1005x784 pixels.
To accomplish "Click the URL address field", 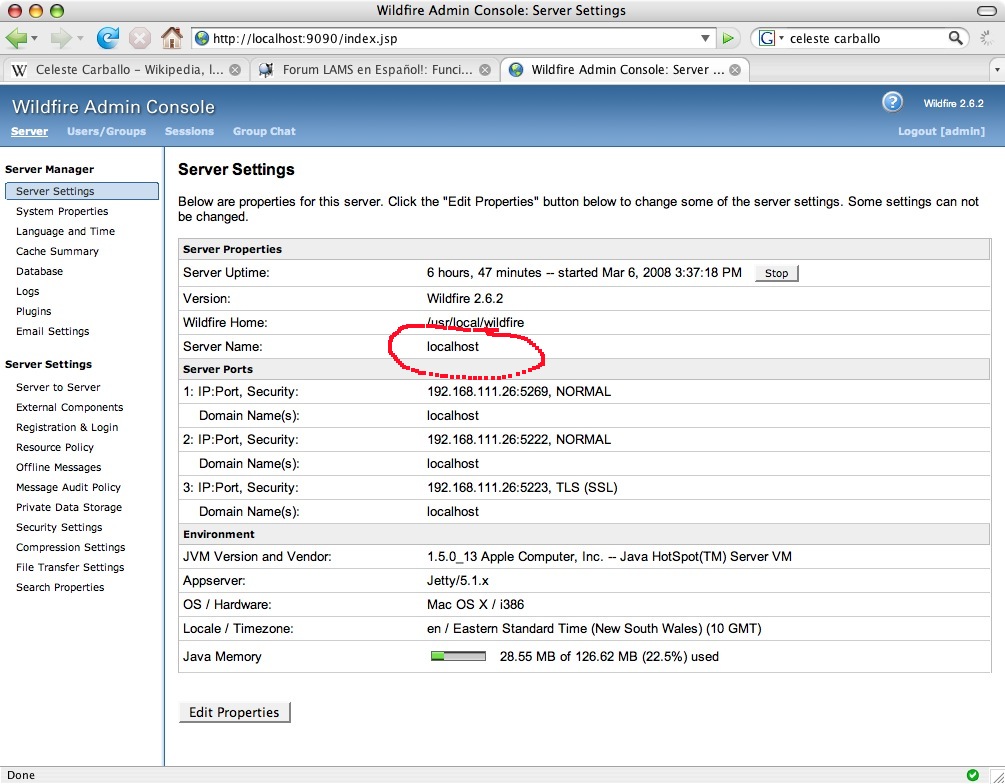I will tap(450, 38).
